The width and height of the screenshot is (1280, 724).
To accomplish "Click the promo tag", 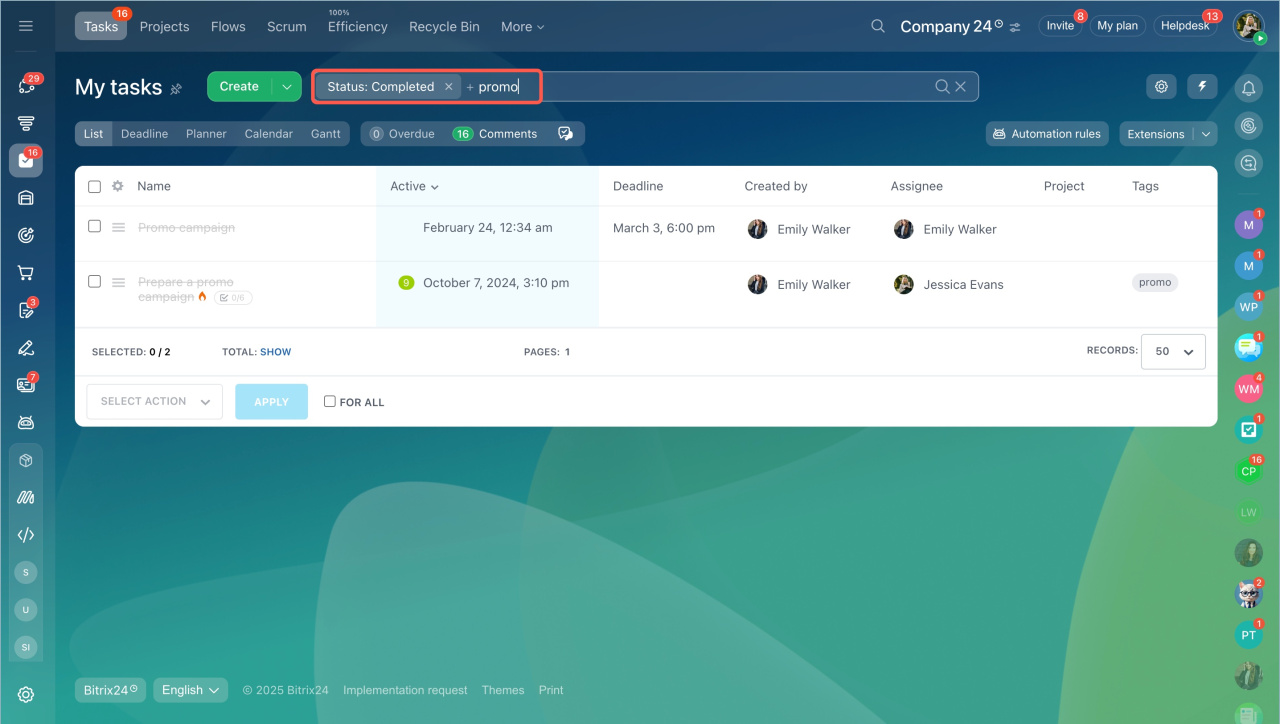I will coord(1155,283).
